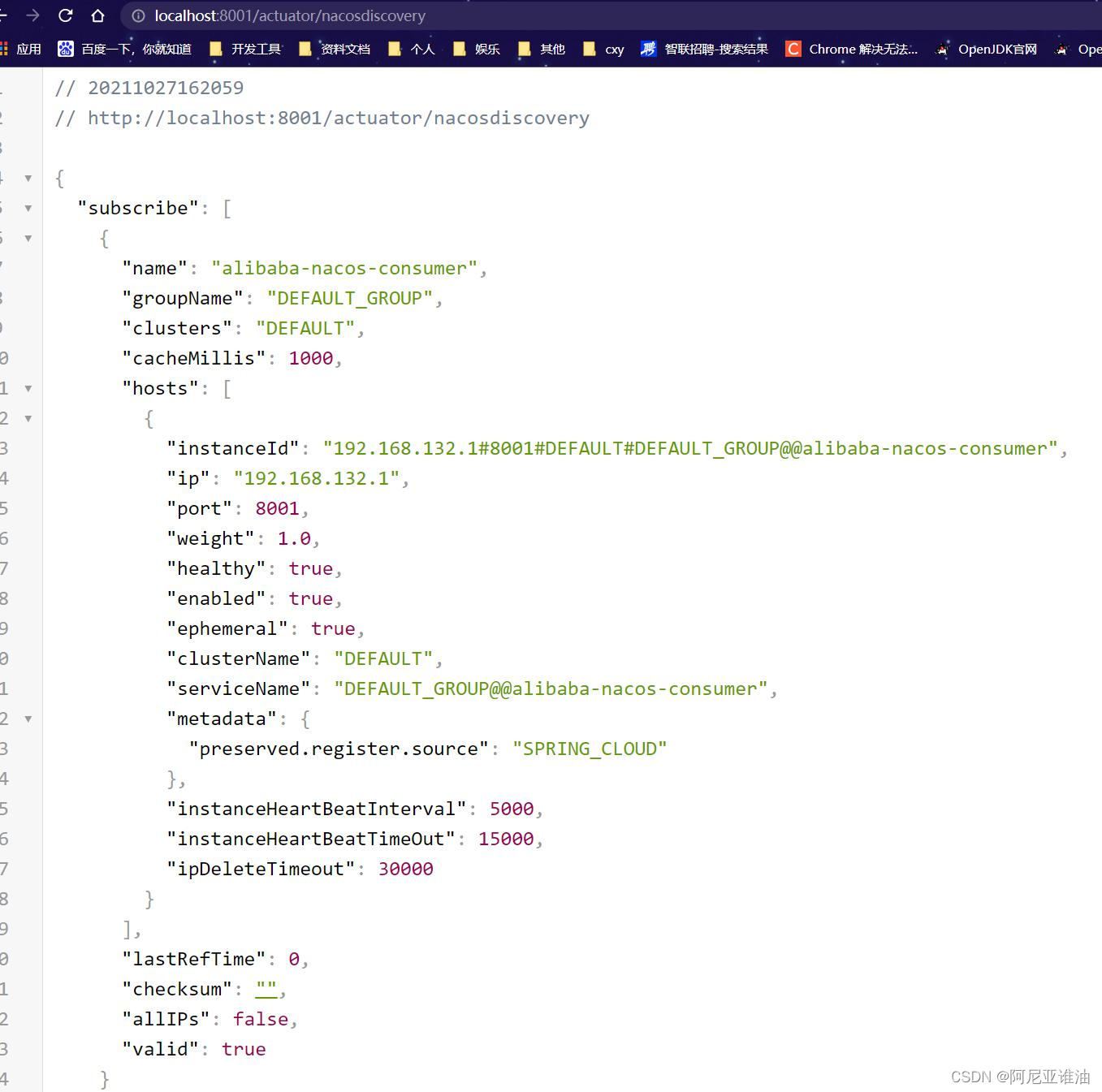
Task: Reload the page with refresh icon
Action: click(x=66, y=15)
